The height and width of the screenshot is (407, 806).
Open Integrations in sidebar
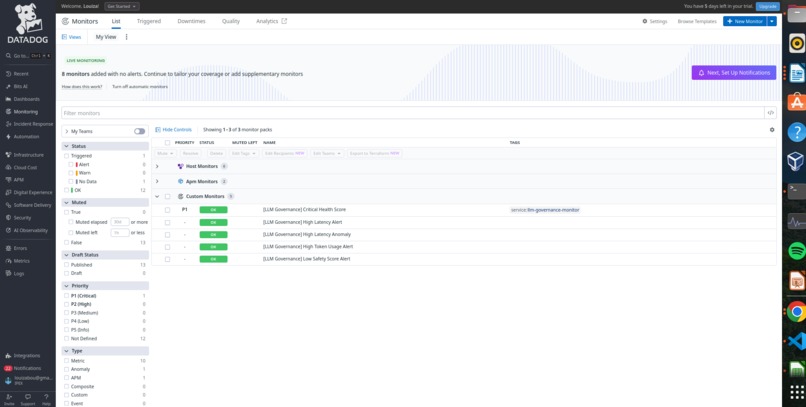[x=26, y=356]
